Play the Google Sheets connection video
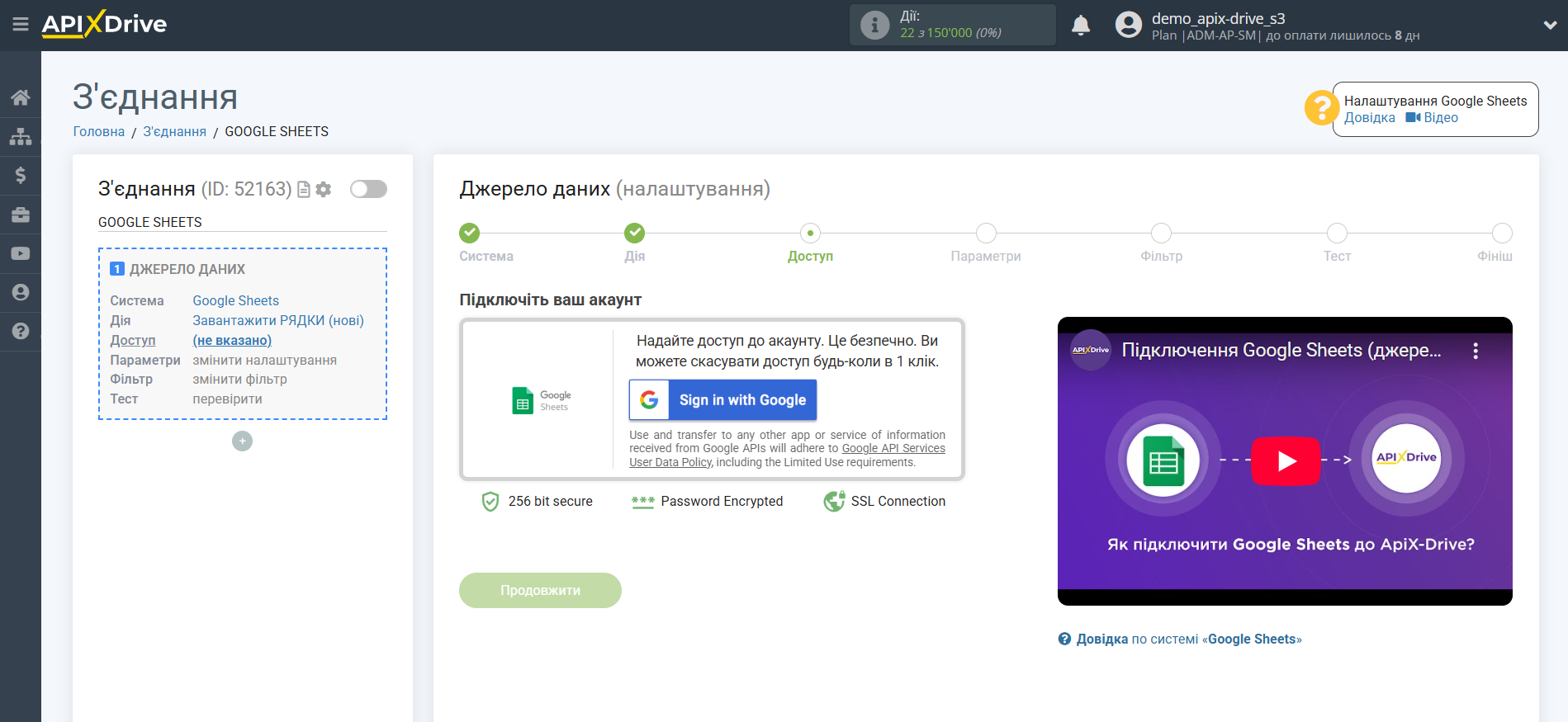Screen dimensions: 1568x722 click(1285, 460)
